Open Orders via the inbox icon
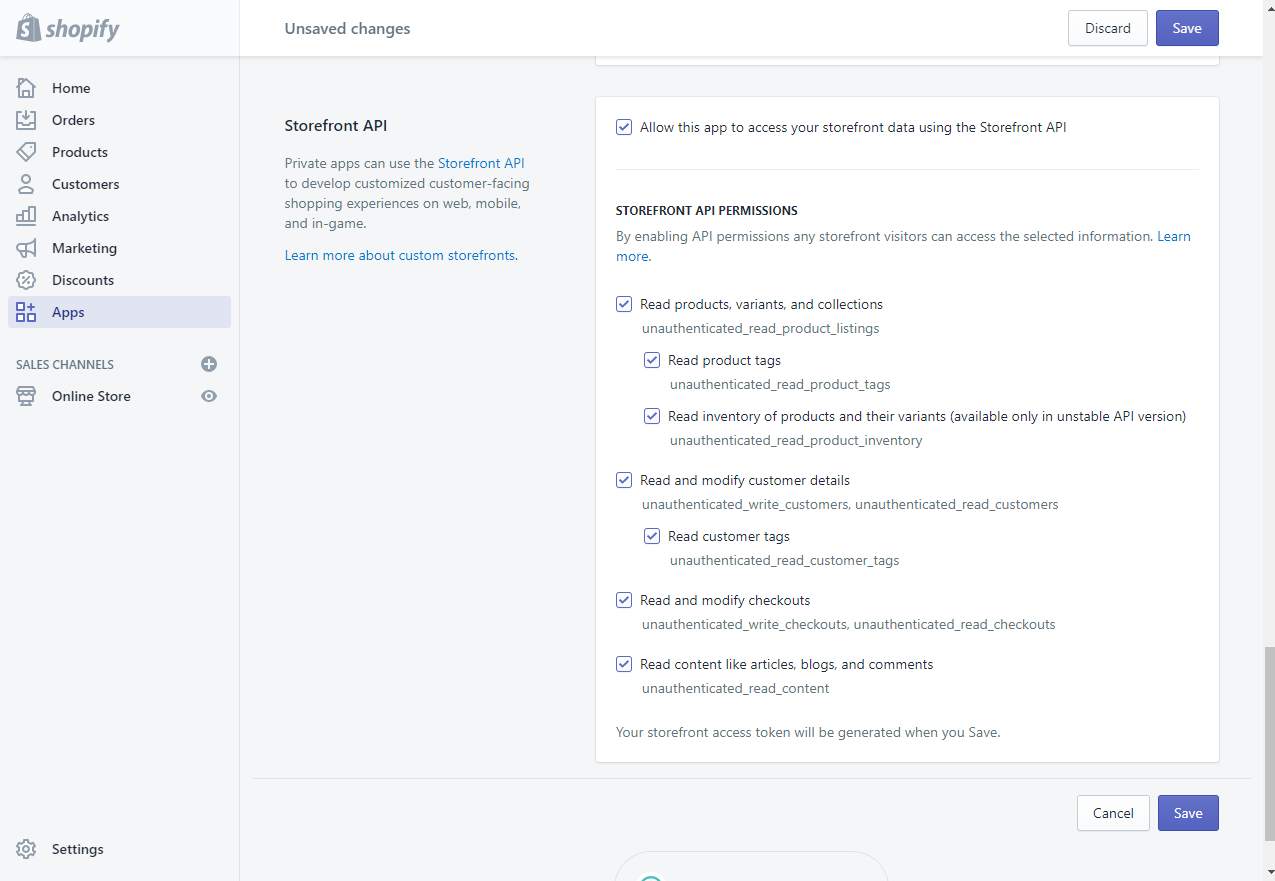This screenshot has height=881, width=1275. (26, 120)
